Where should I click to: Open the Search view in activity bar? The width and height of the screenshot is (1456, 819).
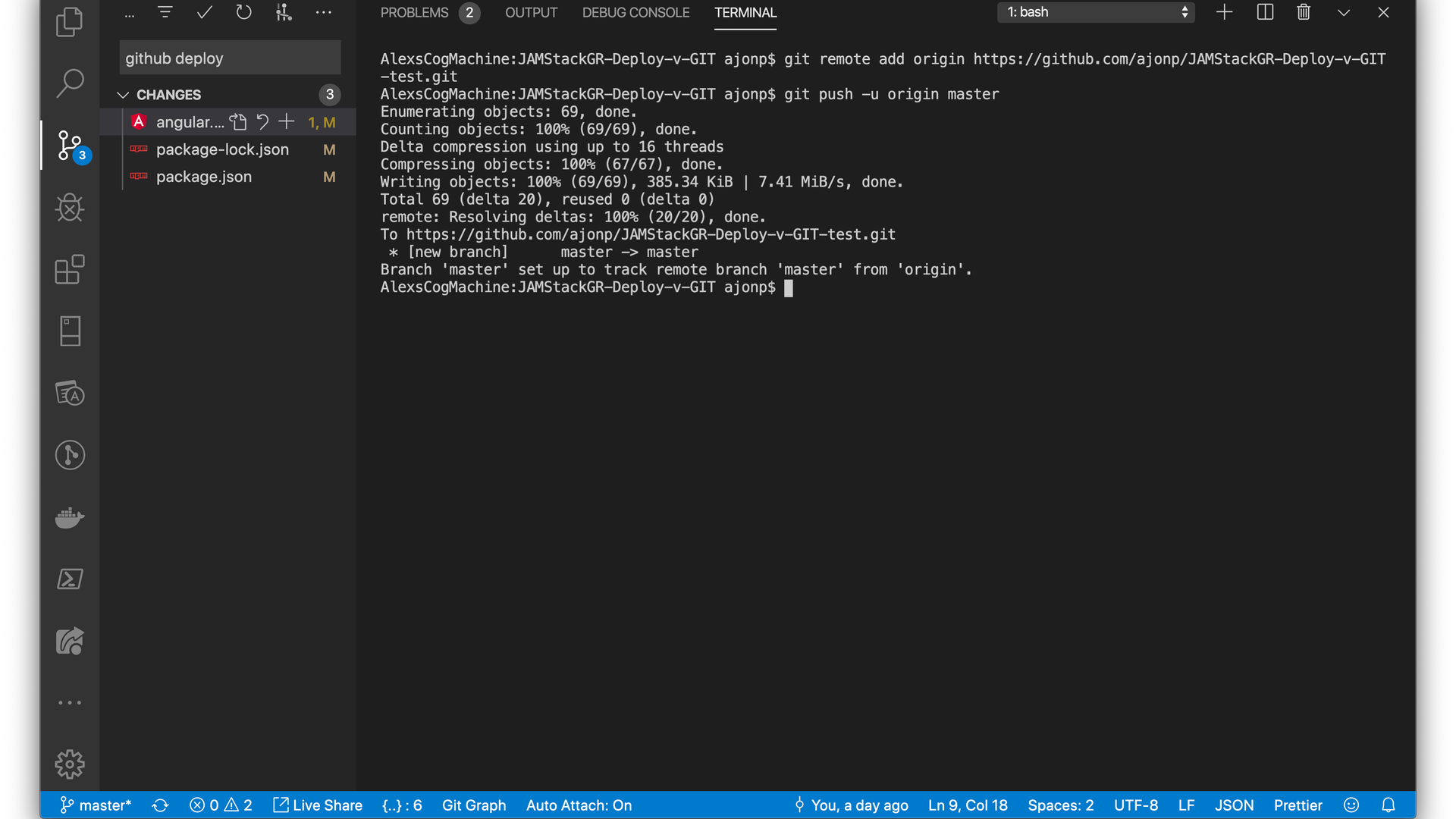70,83
